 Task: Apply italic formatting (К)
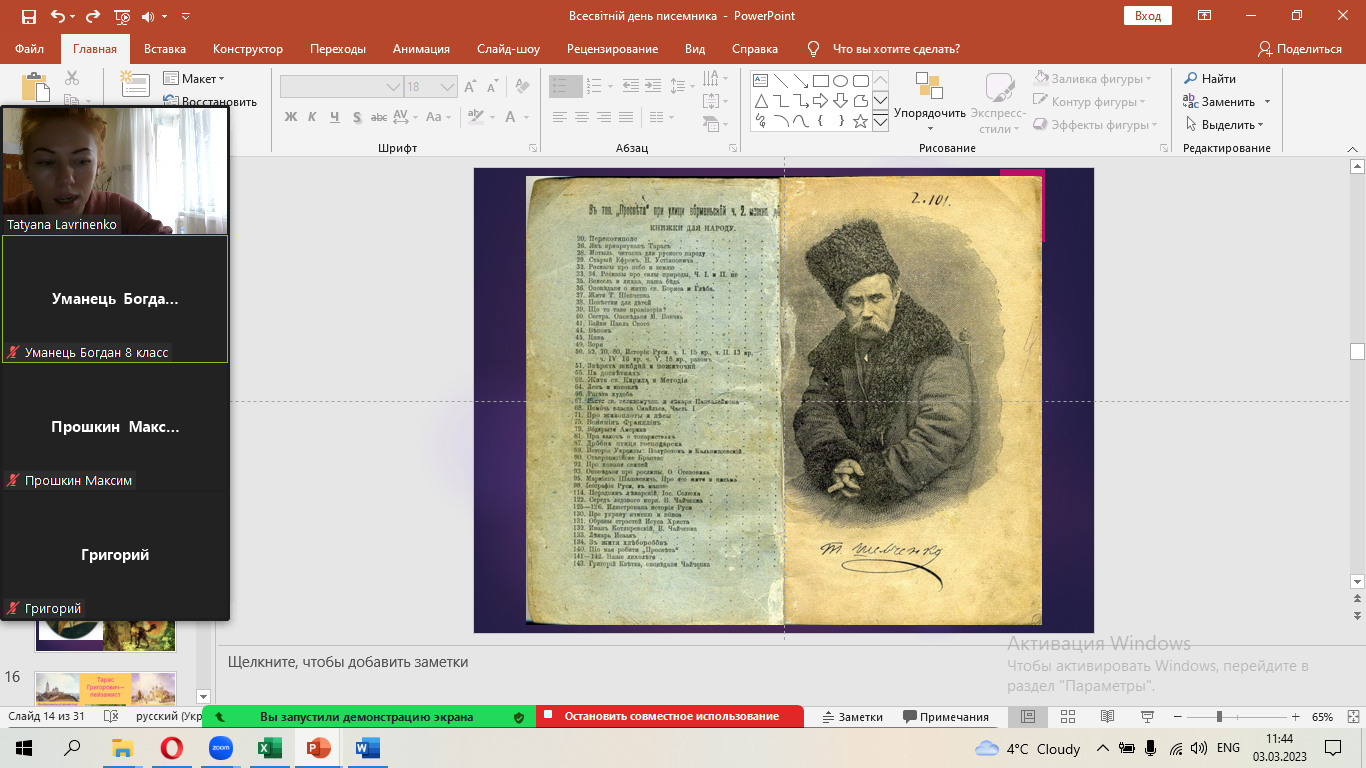[312, 117]
